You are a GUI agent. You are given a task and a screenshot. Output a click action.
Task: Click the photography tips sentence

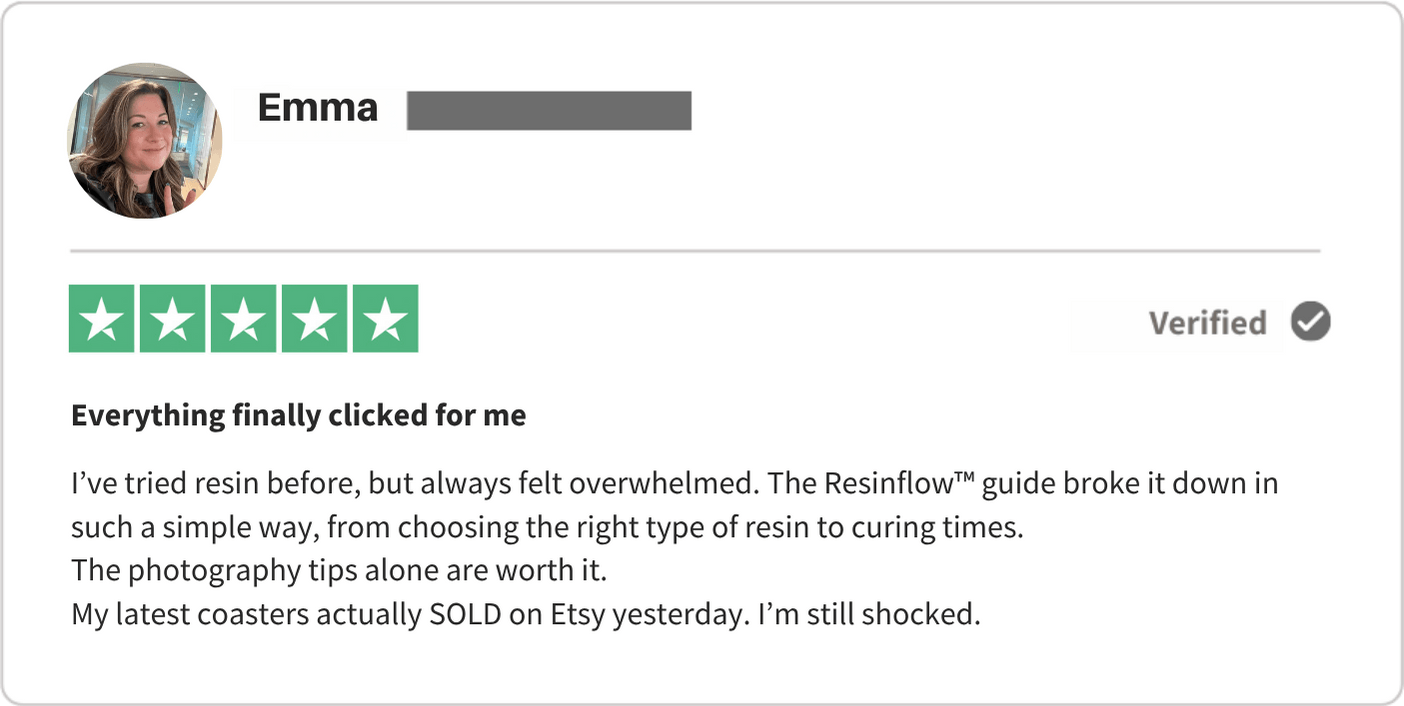339,571
